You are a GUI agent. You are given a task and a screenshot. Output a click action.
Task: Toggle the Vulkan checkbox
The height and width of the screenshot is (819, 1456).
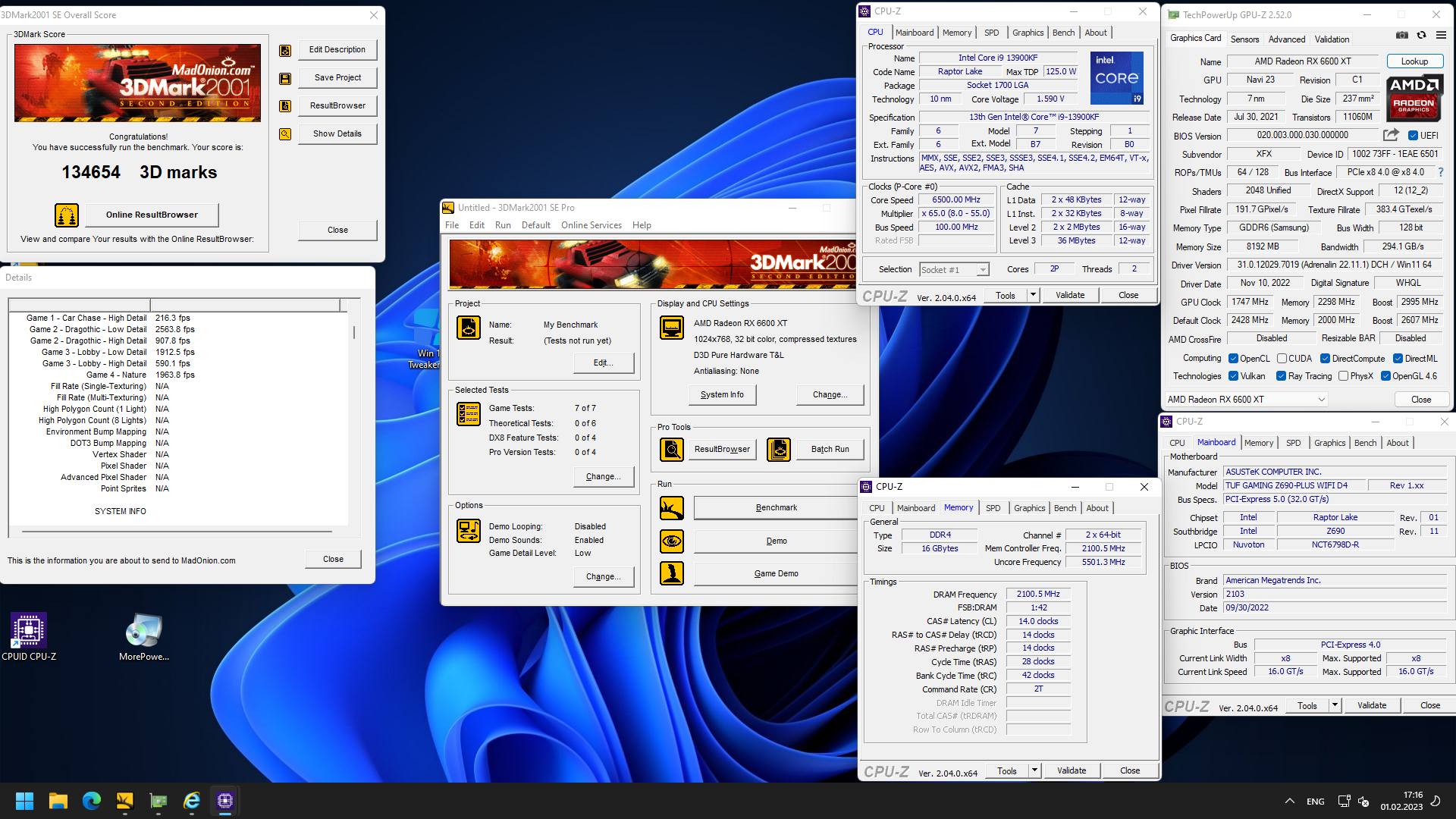coord(1233,376)
